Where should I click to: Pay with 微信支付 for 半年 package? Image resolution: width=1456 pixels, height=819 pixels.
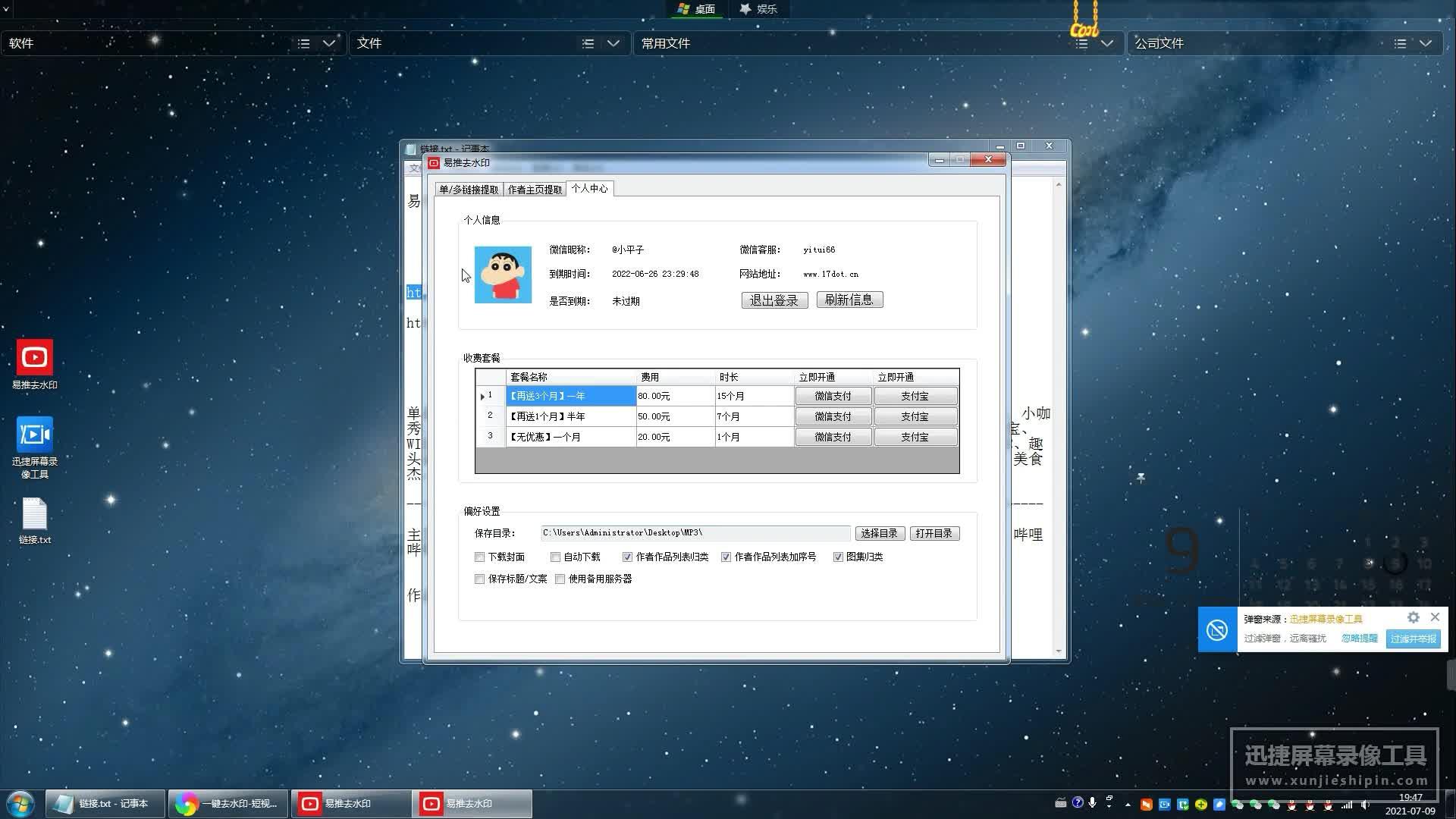(833, 416)
